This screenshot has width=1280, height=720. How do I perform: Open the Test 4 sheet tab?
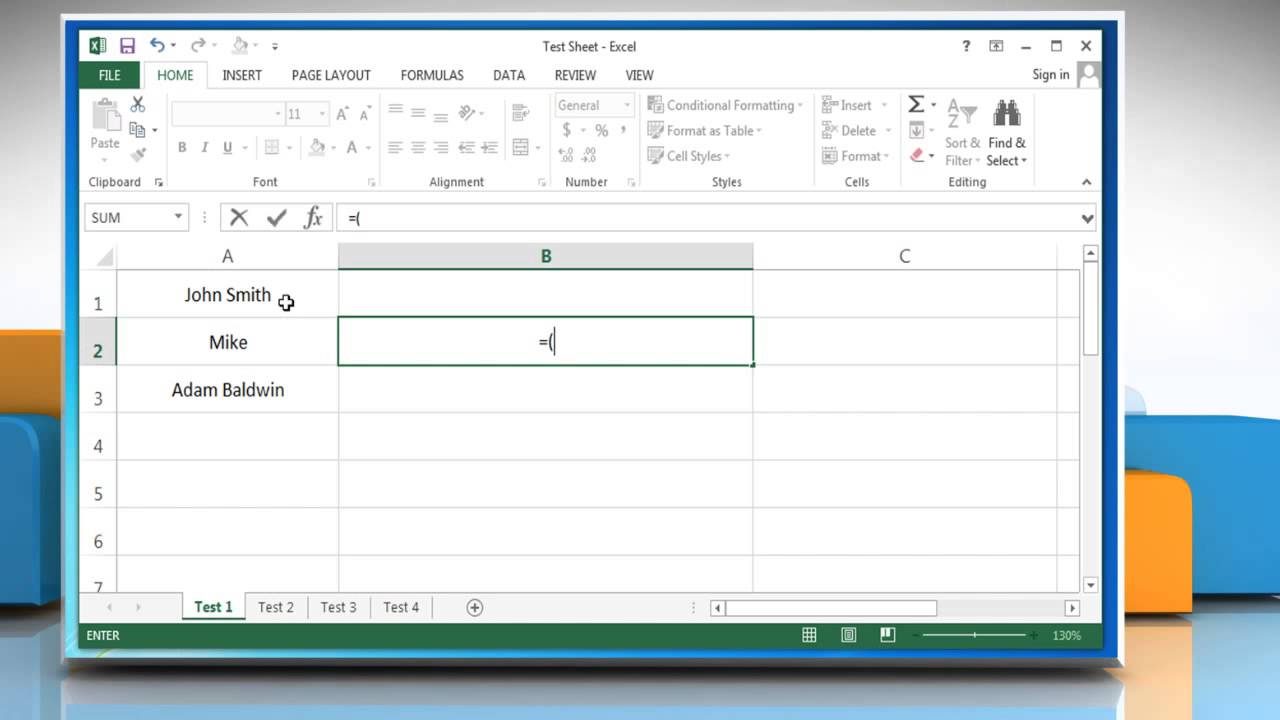[x=401, y=607]
